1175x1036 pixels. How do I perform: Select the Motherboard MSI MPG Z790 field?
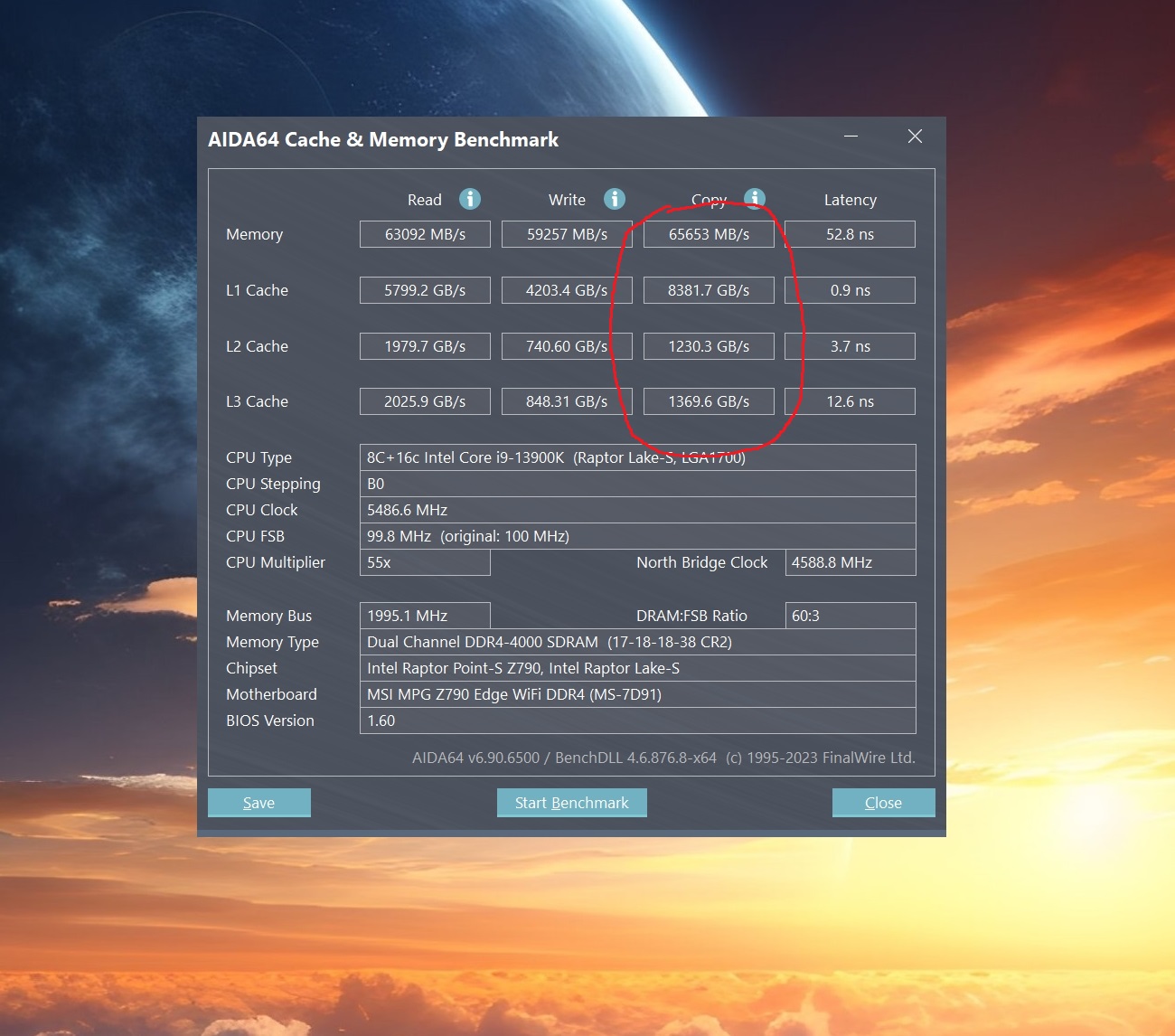coord(638,694)
